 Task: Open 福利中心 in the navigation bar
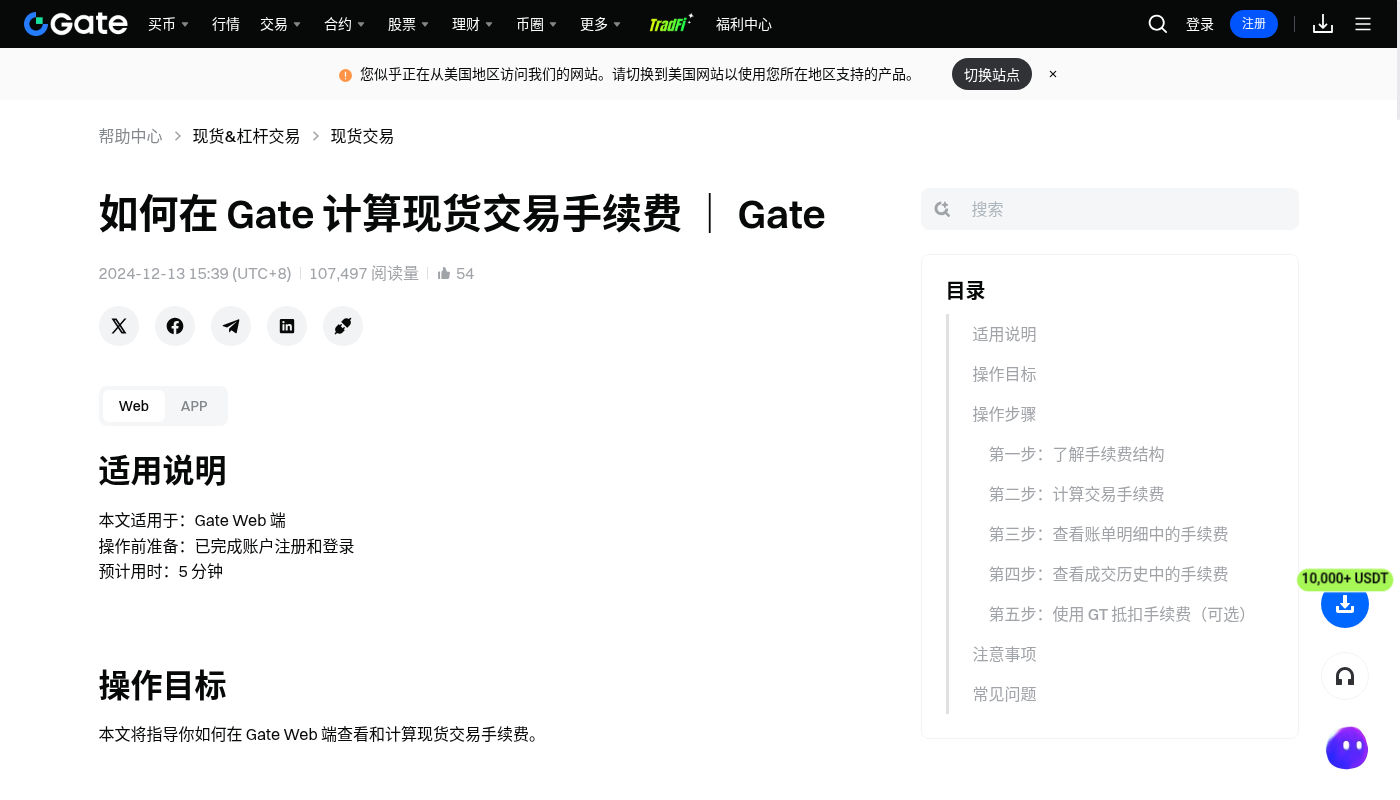coord(744,24)
